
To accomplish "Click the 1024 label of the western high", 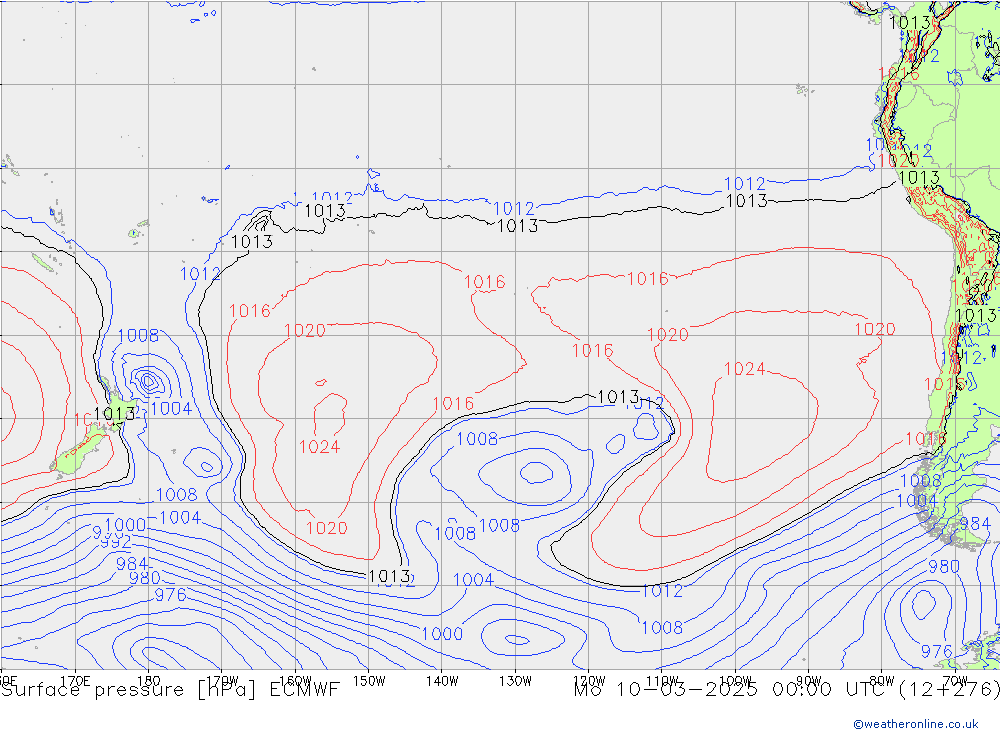I will pyautogui.click(x=320, y=447).
